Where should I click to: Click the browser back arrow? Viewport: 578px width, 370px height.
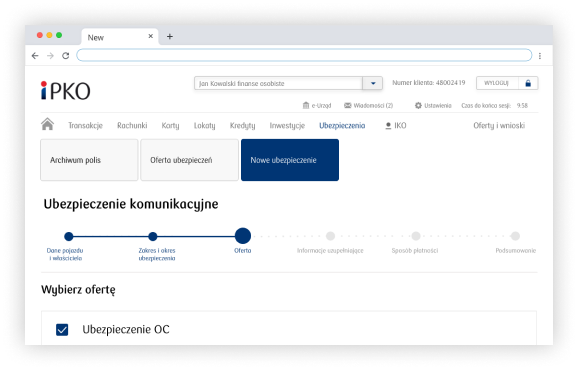(35, 56)
